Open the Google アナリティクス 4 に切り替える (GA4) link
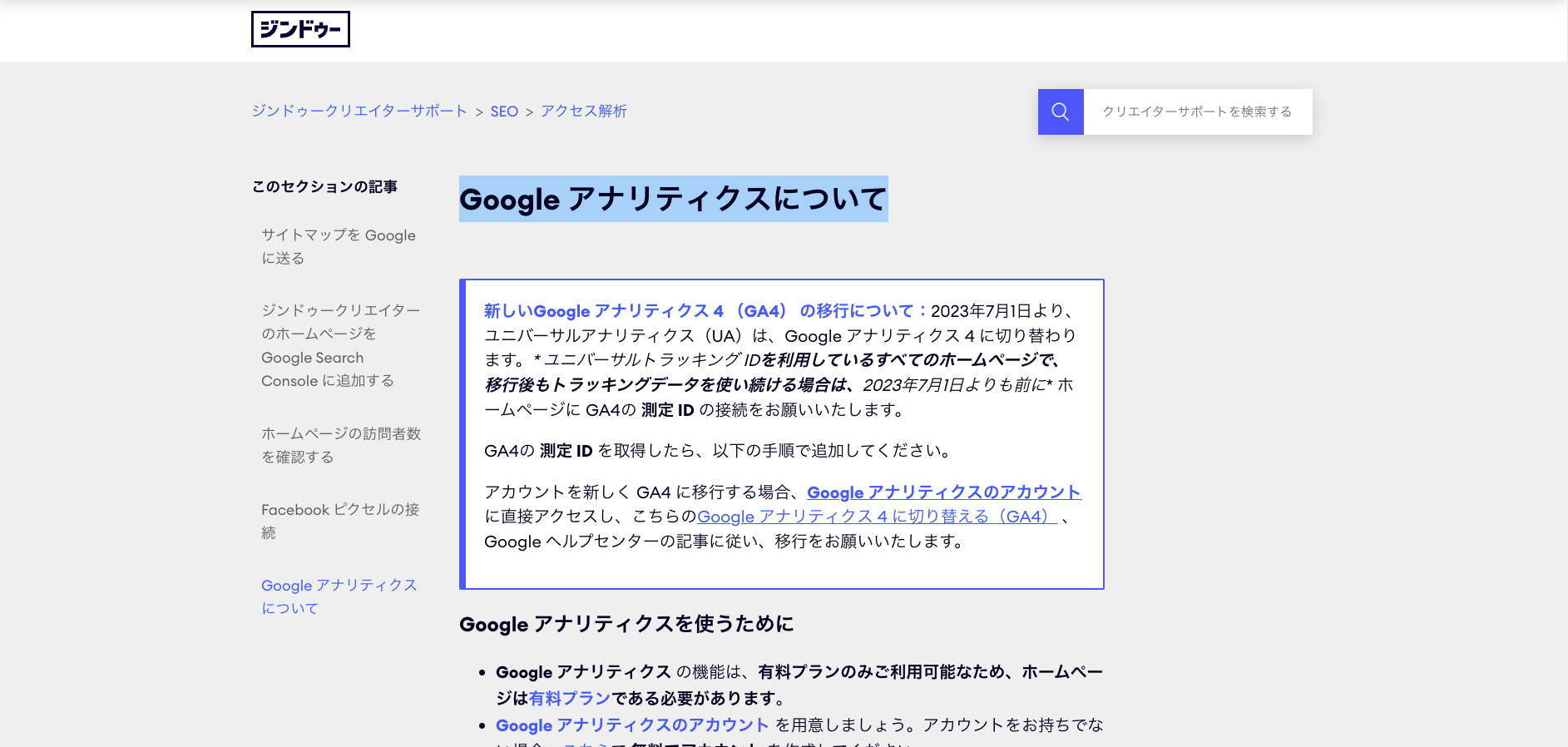This screenshot has width=1568, height=747. (x=877, y=517)
